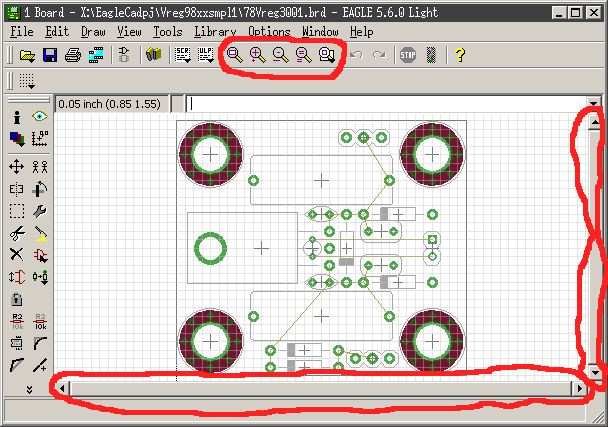Open help with yellow question mark

[460, 55]
